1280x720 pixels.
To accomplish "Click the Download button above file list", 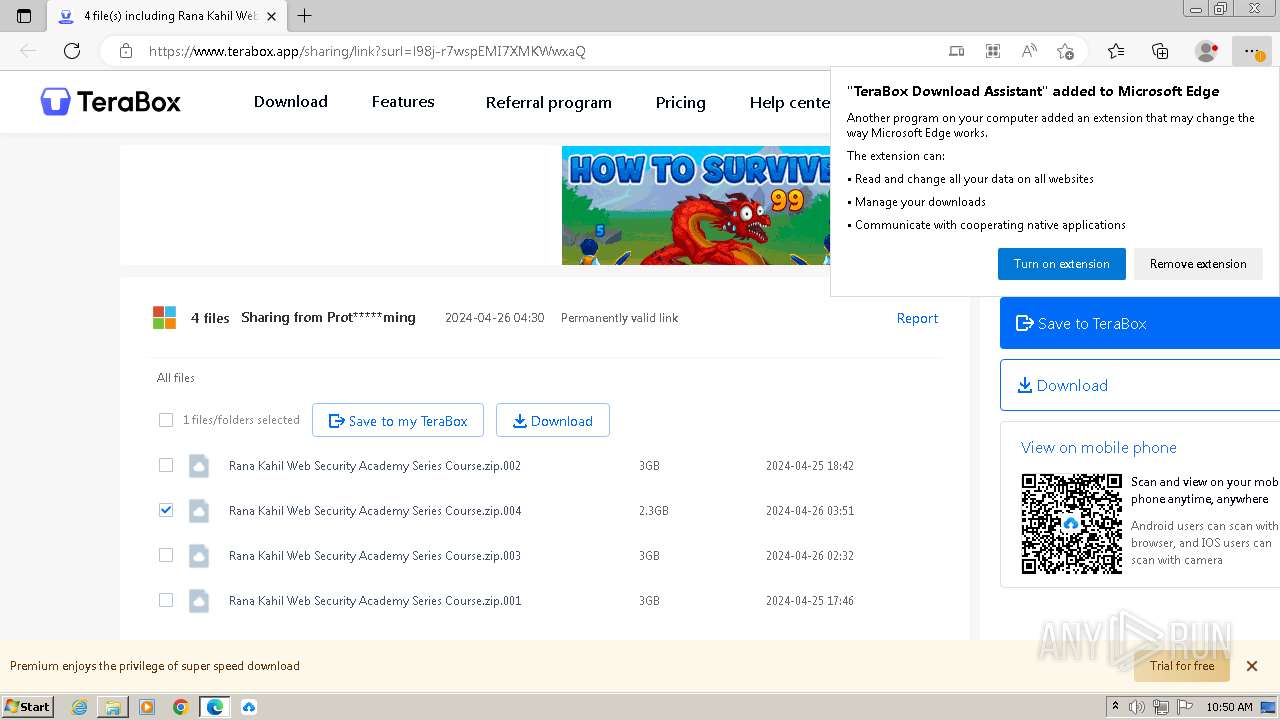I will click(553, 421).
